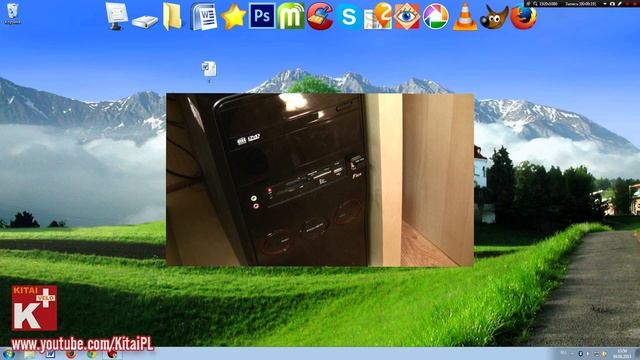Switch to the red app in taskbar
The width and height of the screenshot is (640, 360).
pos(113,354)
